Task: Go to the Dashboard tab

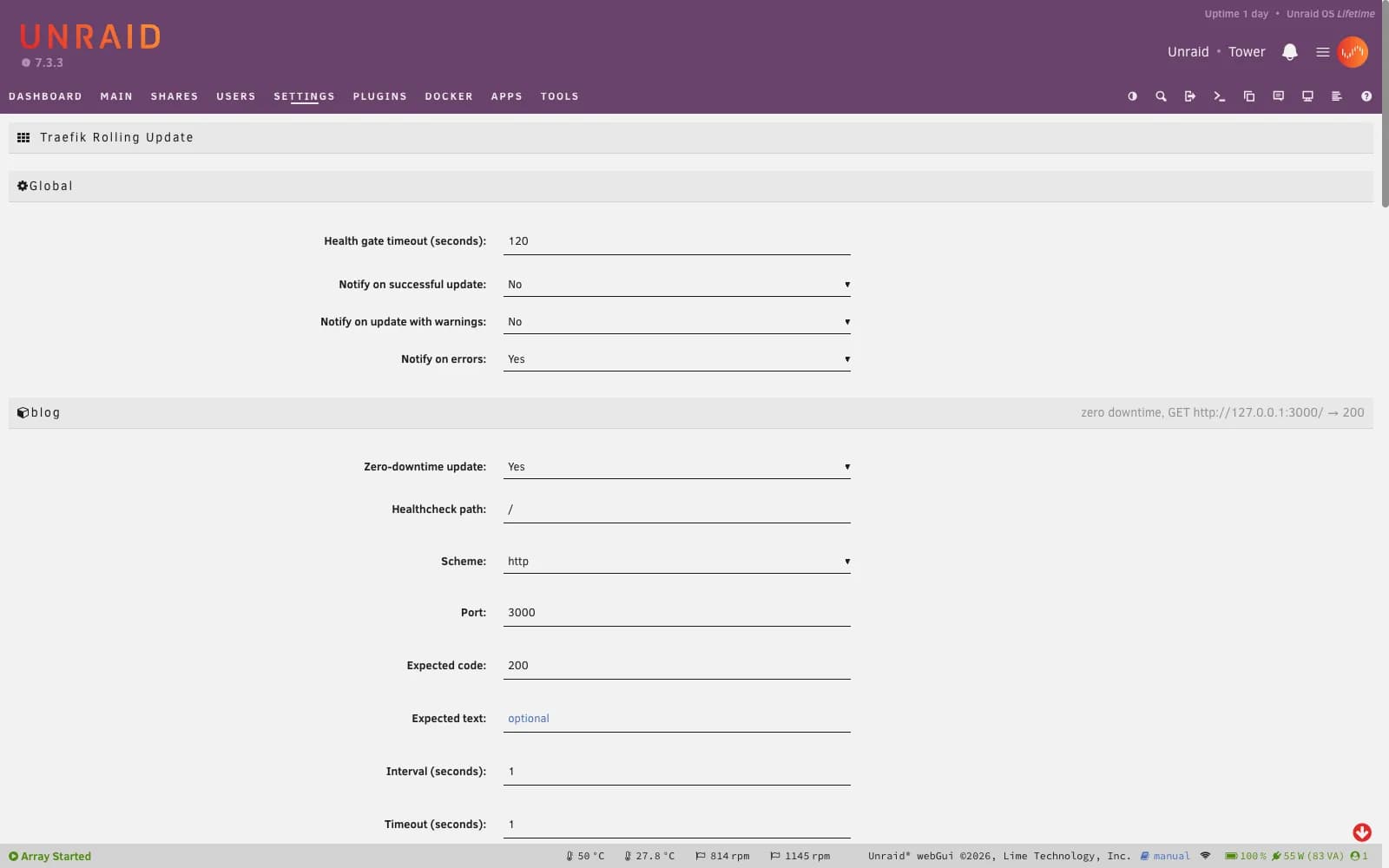Action: pos(45,96)
